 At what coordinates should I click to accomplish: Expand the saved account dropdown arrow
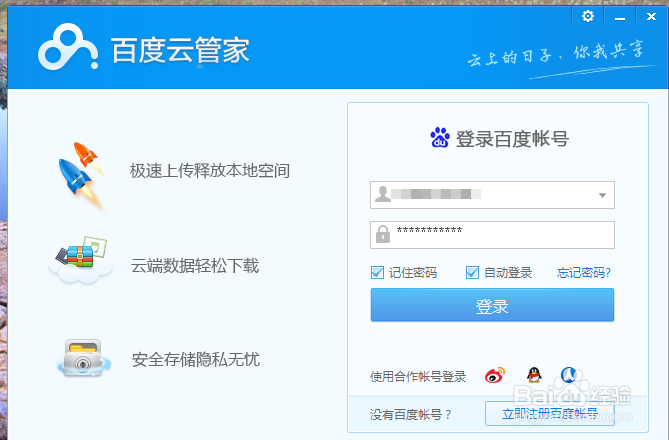tap(602, 195)
